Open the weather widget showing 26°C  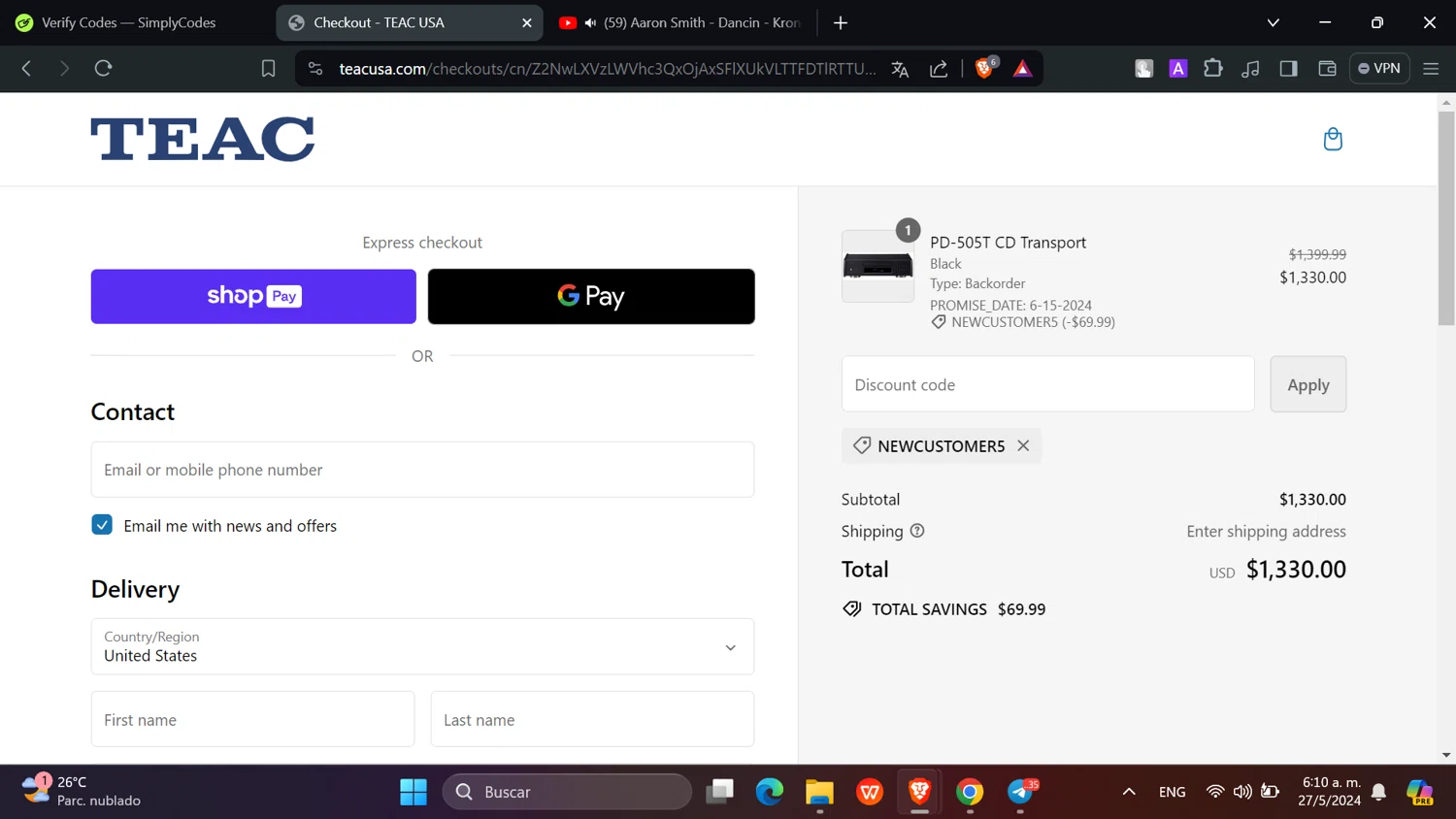click(x=82, y=791)
